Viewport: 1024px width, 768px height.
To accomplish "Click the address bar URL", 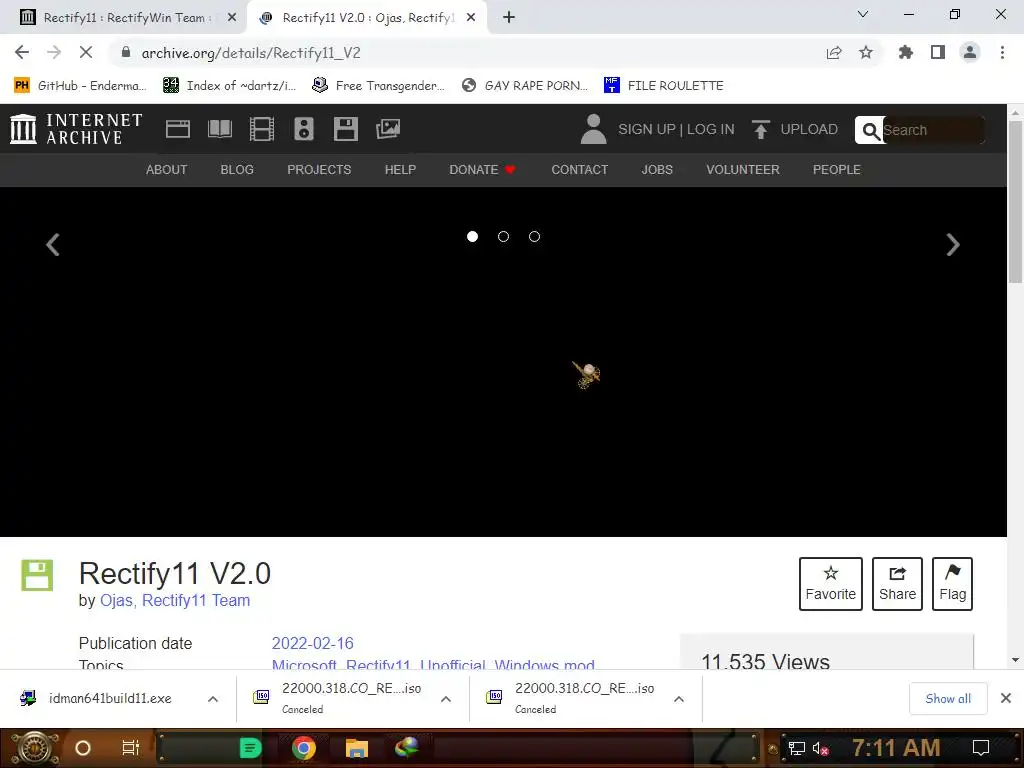I will click(251, 53).
